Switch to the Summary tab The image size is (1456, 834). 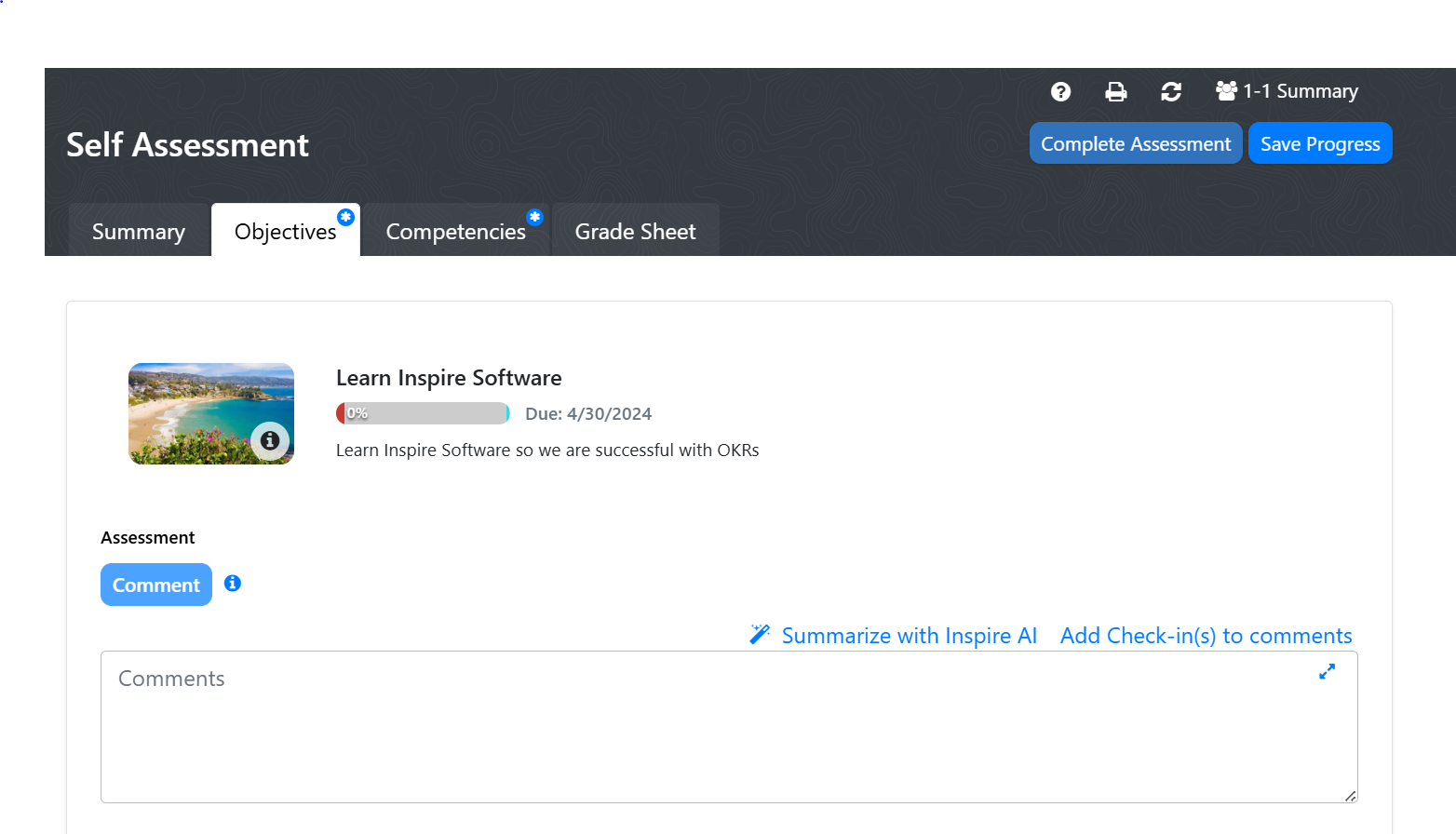tap(139, 231)
